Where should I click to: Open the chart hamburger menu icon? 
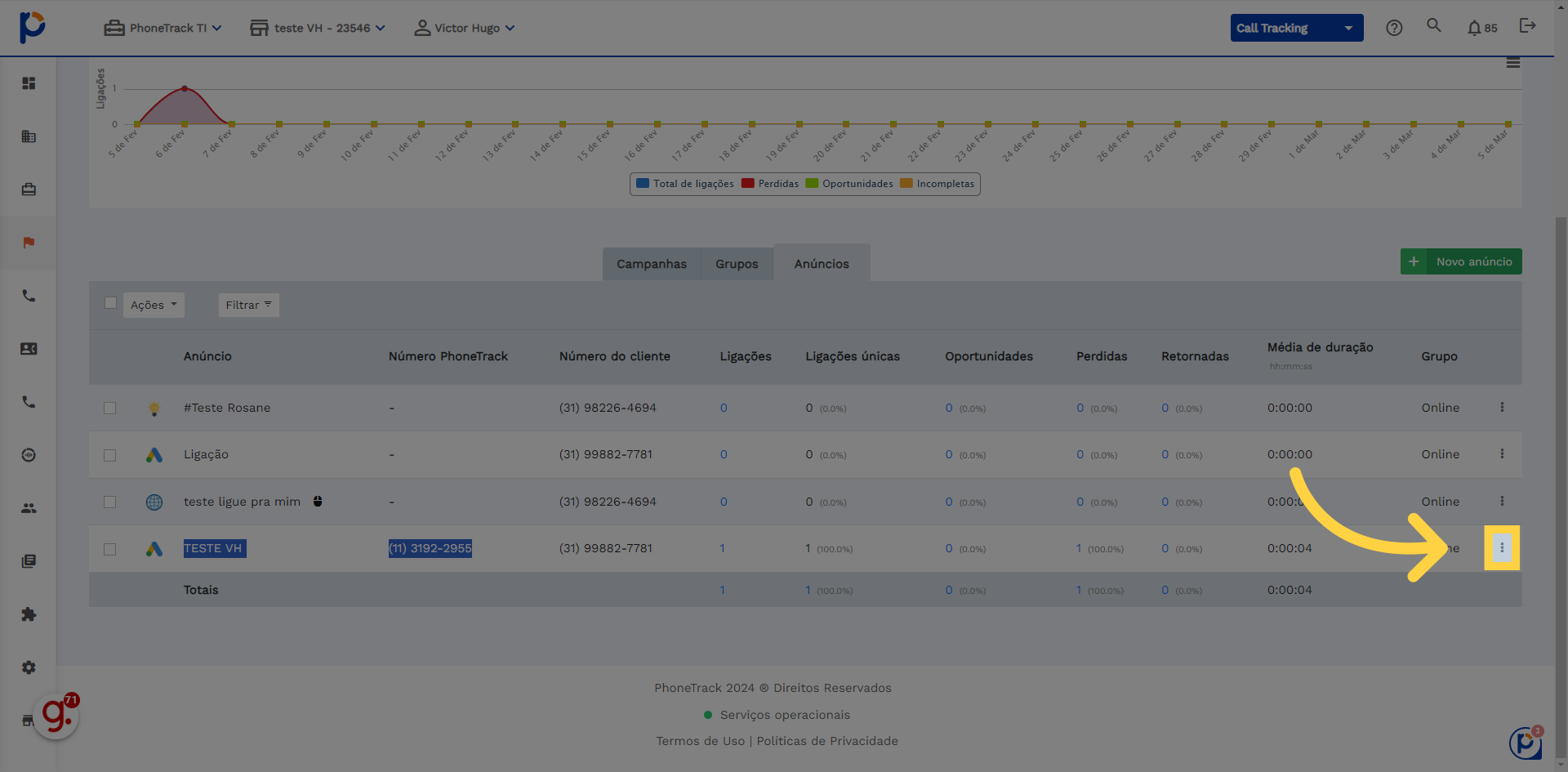click(x=1513, y=63)
